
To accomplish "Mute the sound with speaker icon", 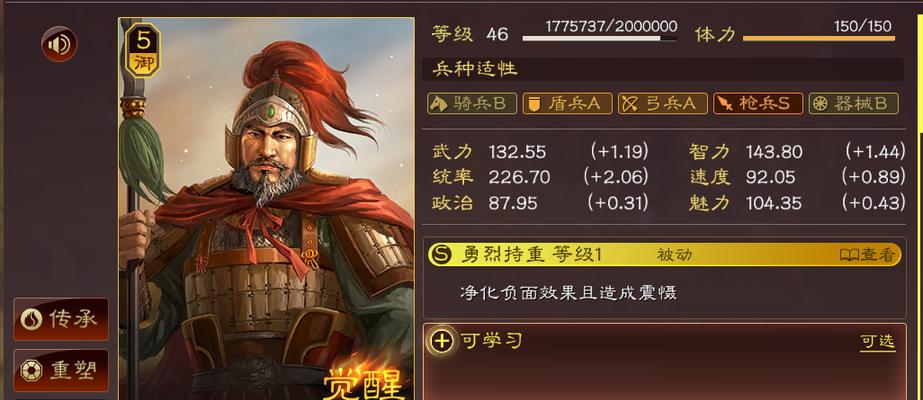I will (59, 44).
